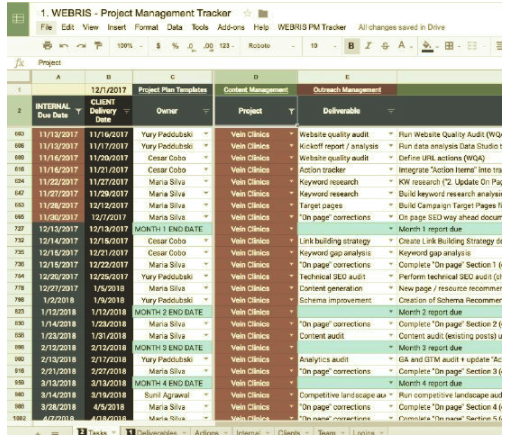
Task: Select the MONTH 2 END DATE cell
Action: pos(172,312)
